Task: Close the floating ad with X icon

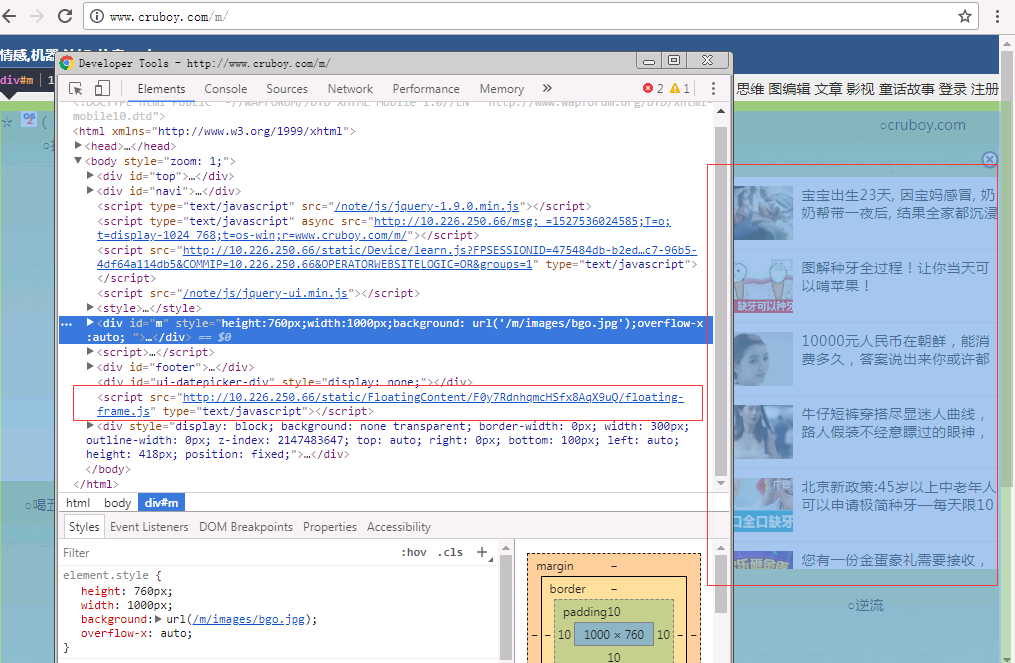Action: pos(989,159)
